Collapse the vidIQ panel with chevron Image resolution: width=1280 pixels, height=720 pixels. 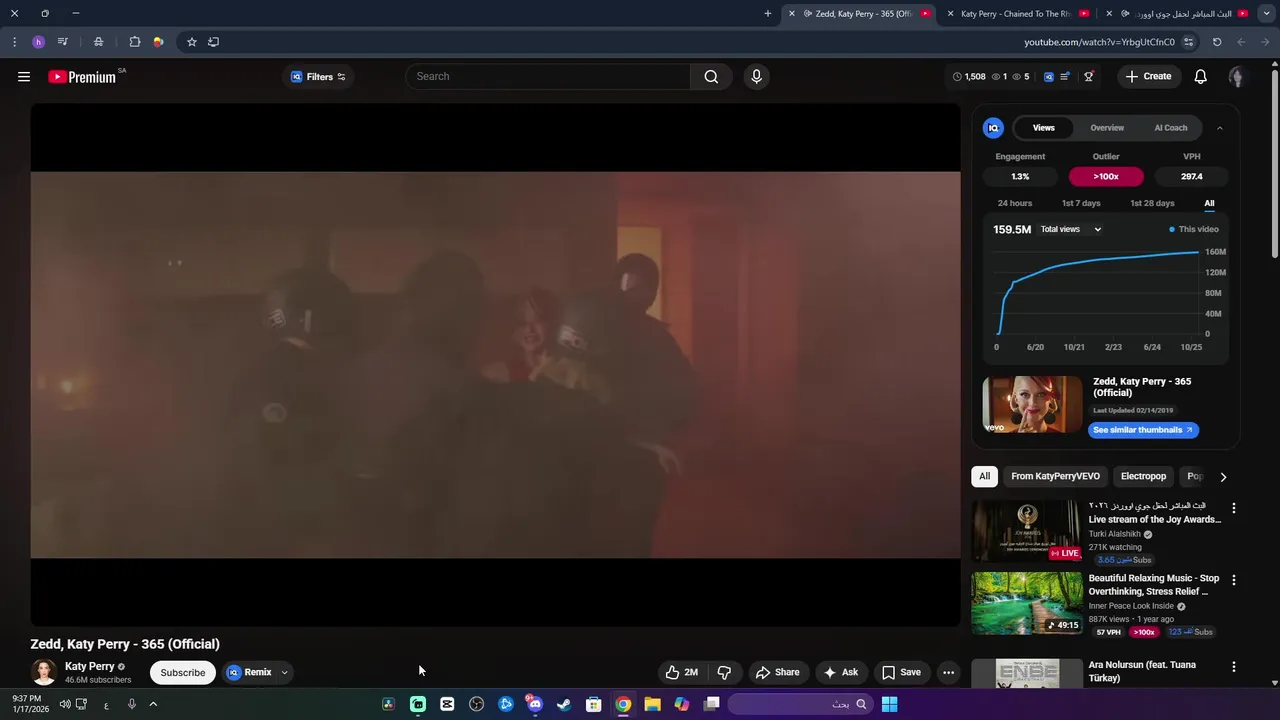[x=1220, y=128]
